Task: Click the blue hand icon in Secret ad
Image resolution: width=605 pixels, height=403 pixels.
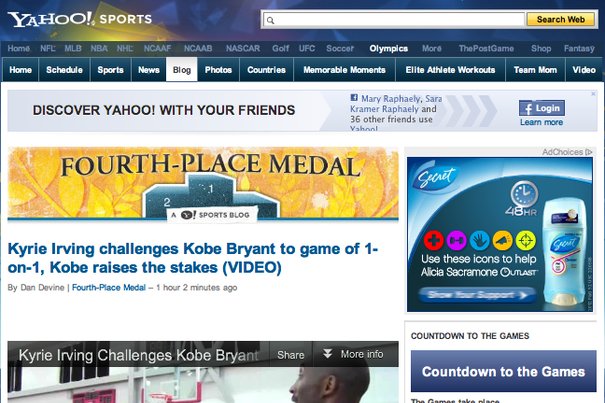Action: click(480, 240)
